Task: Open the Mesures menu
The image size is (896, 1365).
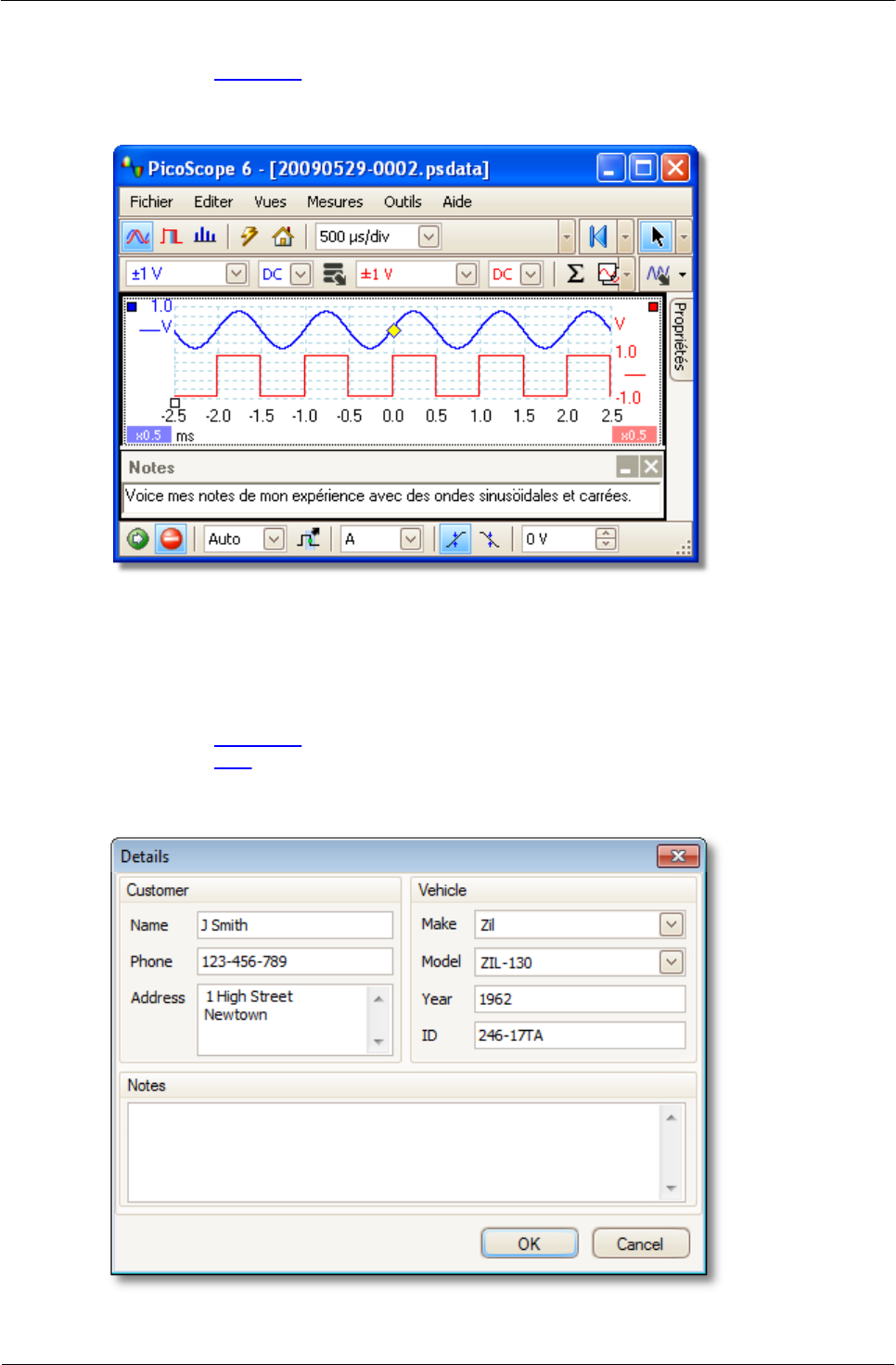Action: [335, 201]
